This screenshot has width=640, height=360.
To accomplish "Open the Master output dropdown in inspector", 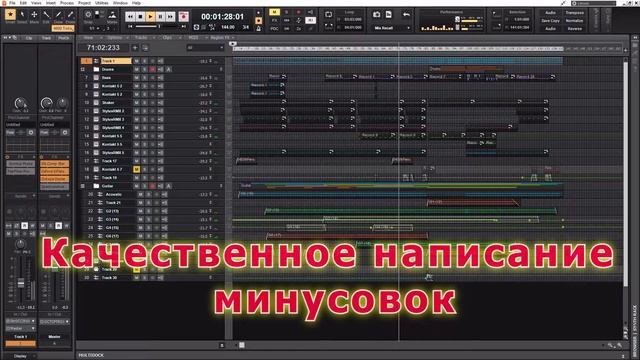I will coord(54,321).
